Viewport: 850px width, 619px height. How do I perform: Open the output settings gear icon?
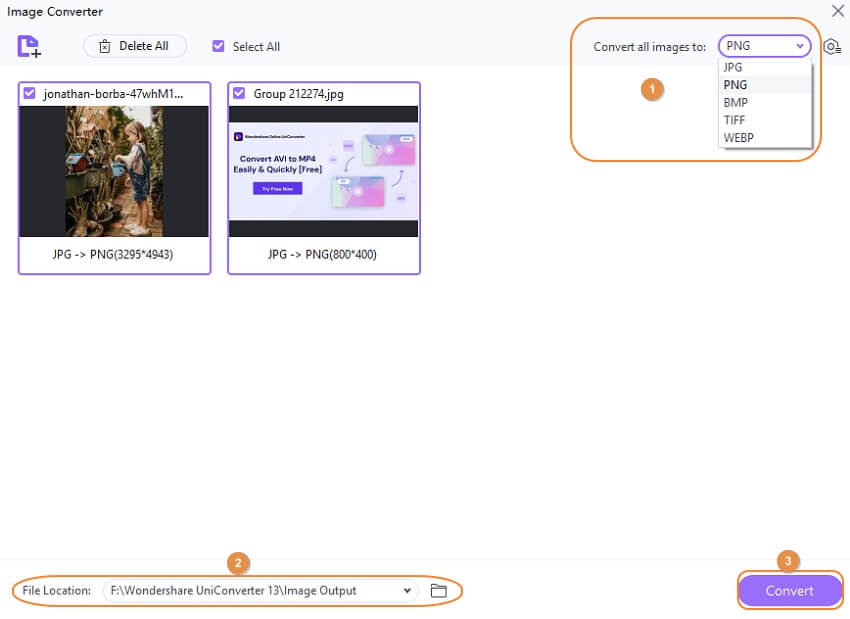tap(832, 47)
